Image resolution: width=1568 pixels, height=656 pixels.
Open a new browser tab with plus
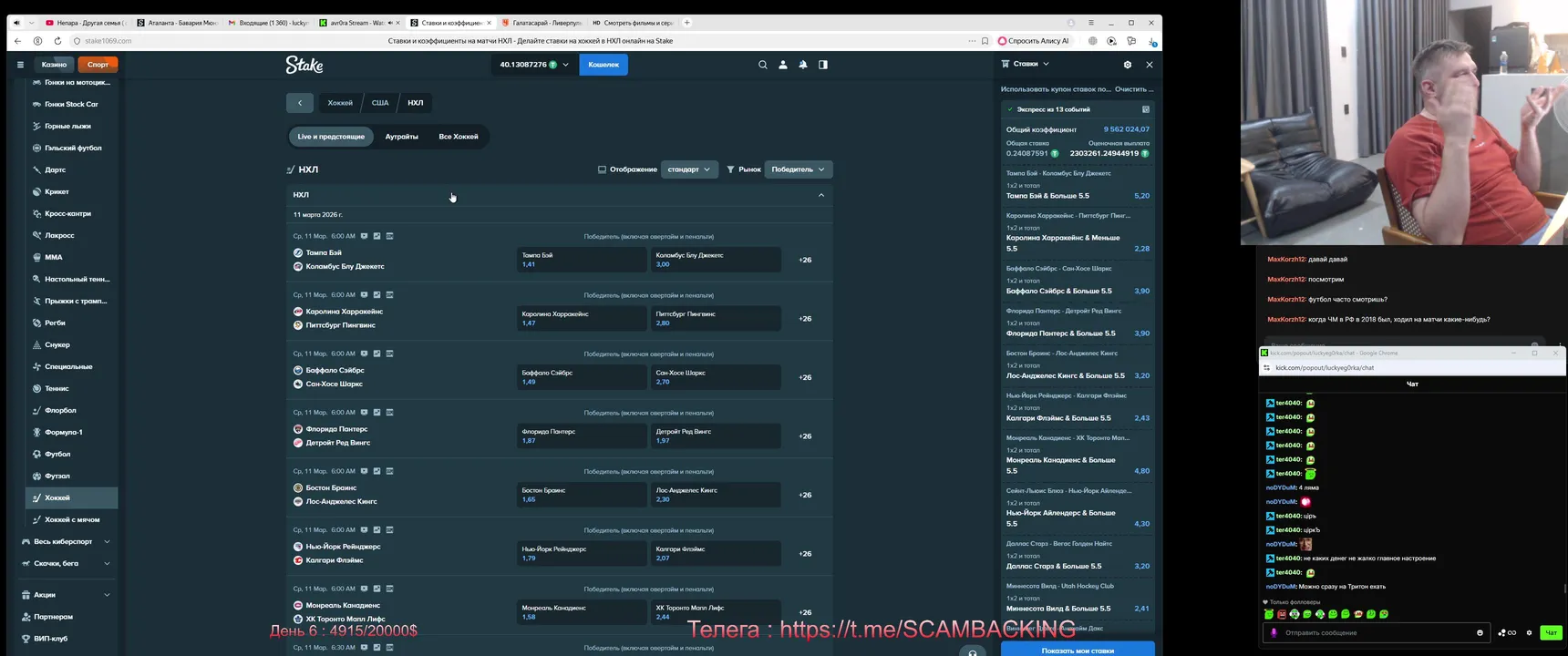[687, 23]
